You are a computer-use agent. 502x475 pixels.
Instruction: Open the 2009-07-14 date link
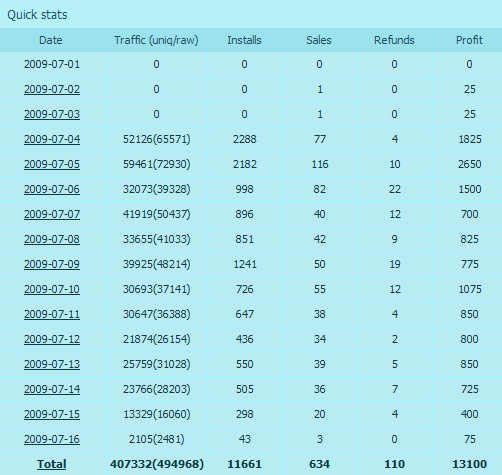pyautogui.click(x=52, y=389)
